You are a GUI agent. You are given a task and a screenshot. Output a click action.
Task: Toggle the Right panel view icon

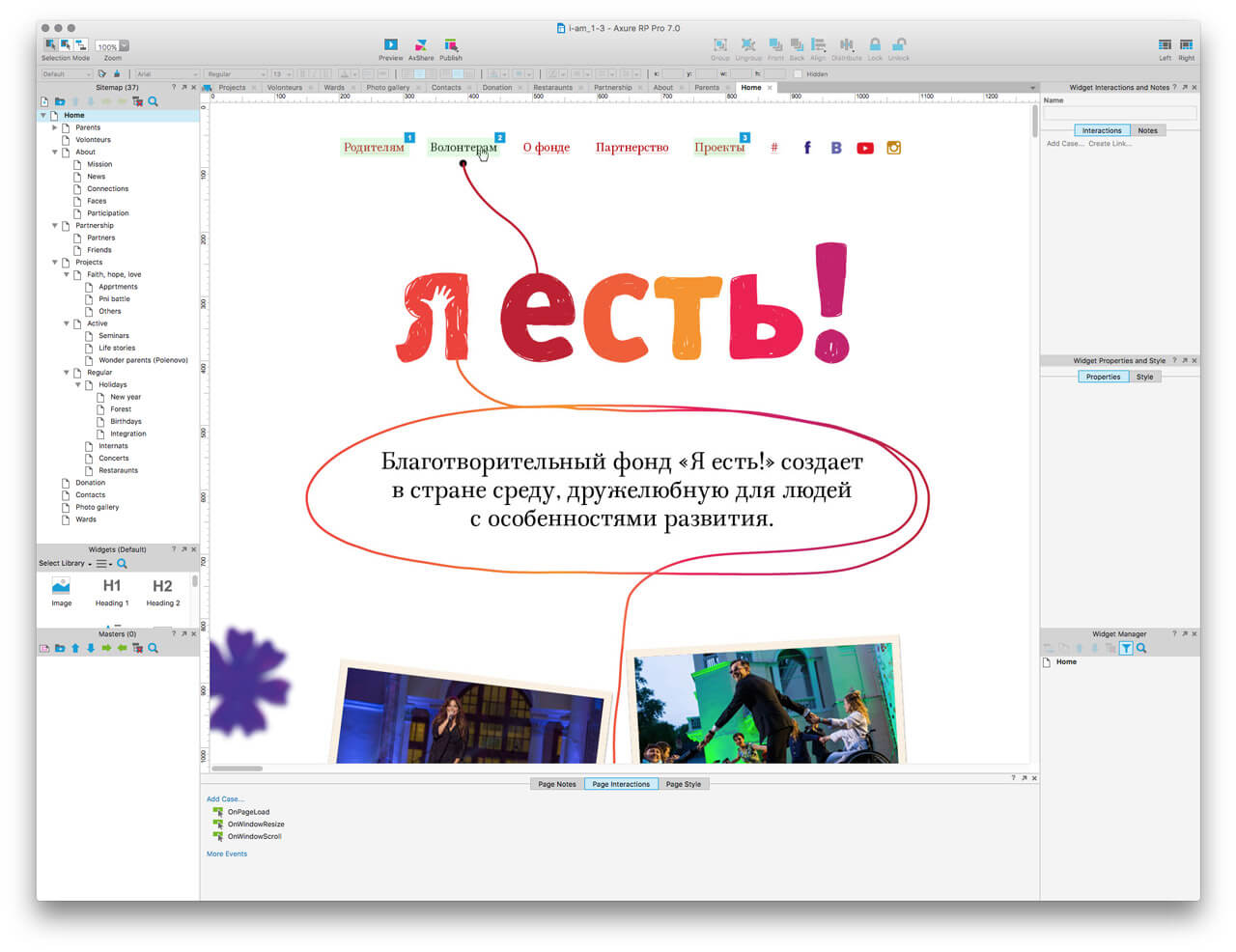(x=1186, y=45)
